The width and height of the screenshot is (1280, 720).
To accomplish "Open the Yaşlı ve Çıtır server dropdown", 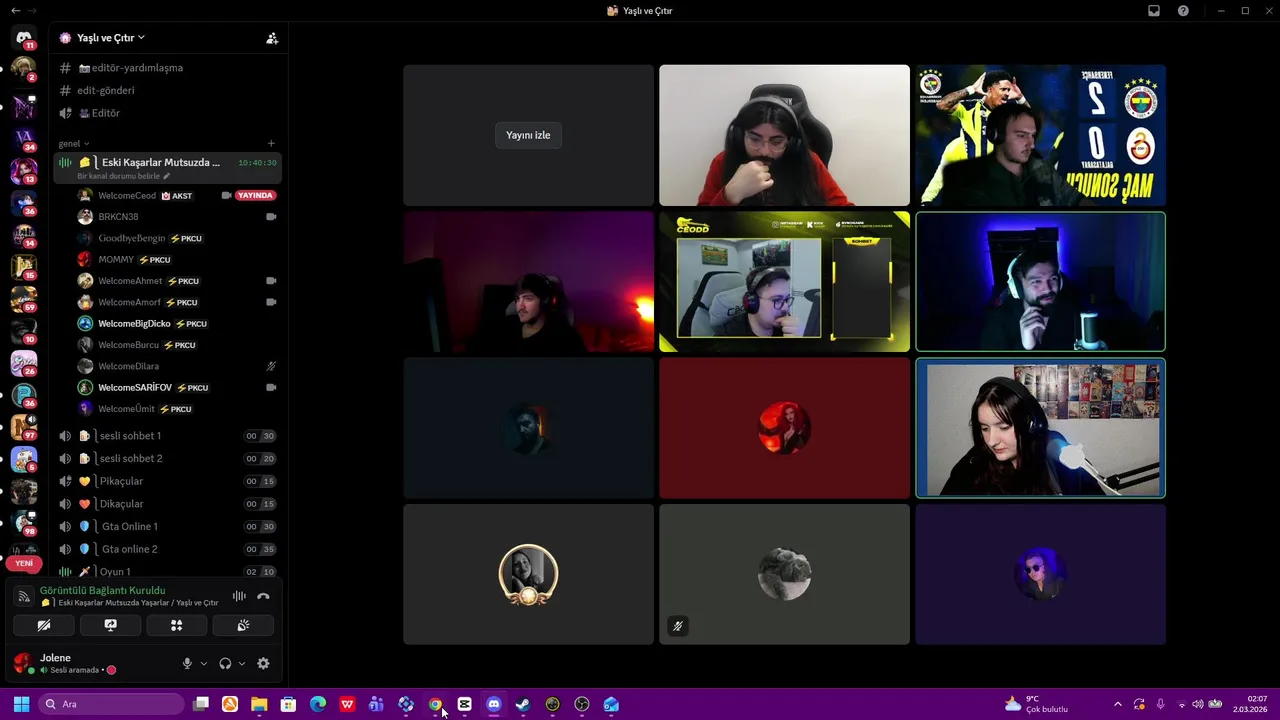I will click(x=110, y=38).
